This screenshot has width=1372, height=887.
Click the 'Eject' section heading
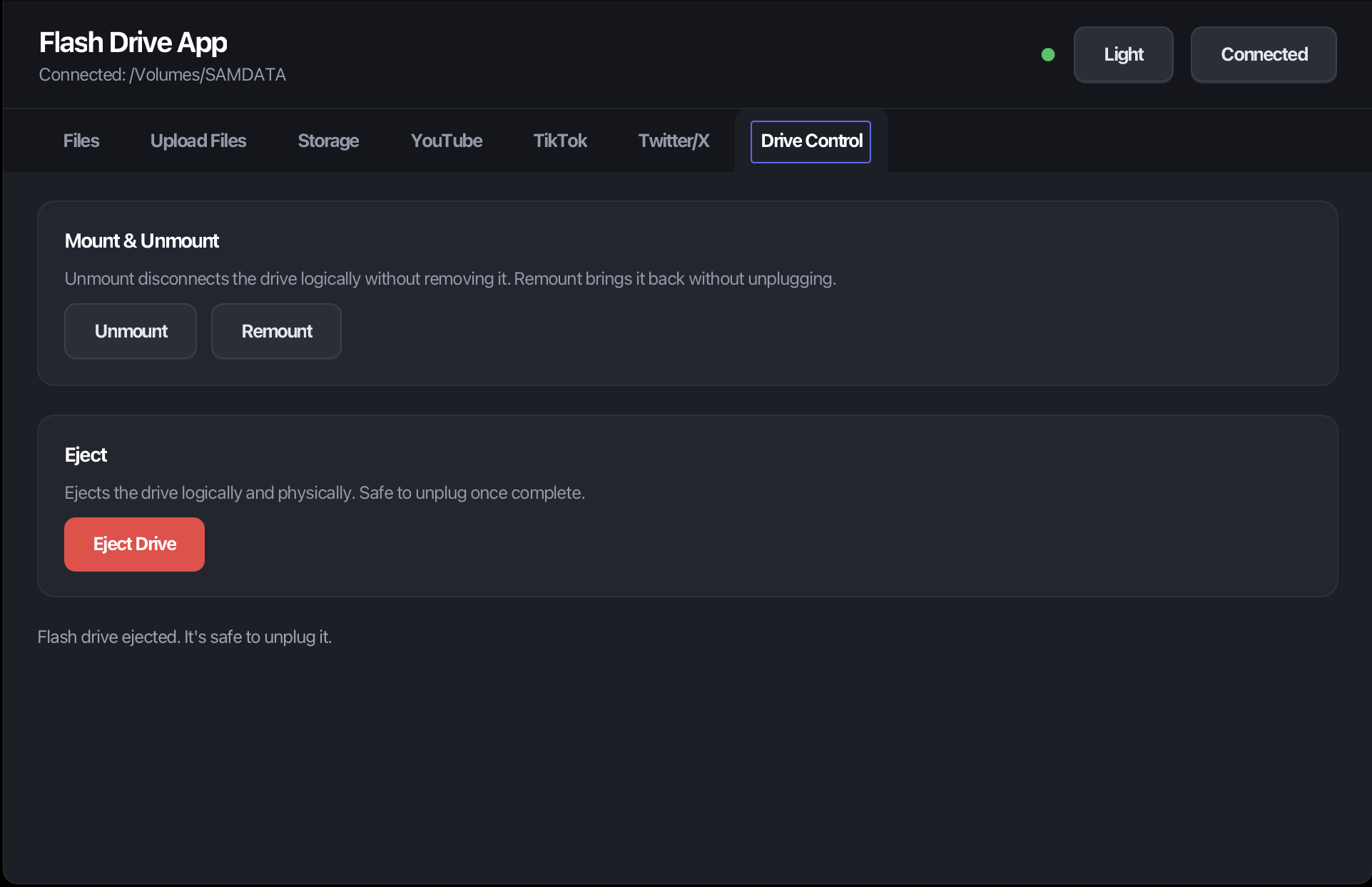tap(86, 455)
